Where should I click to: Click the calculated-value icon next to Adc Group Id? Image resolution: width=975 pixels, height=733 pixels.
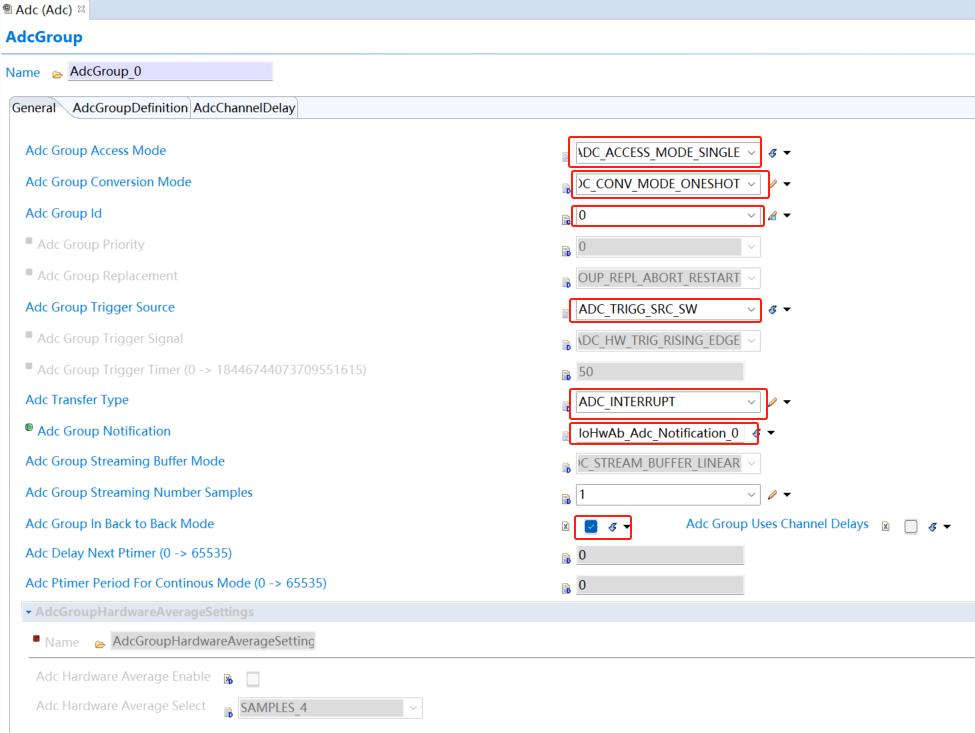click(x=771, y=215)
